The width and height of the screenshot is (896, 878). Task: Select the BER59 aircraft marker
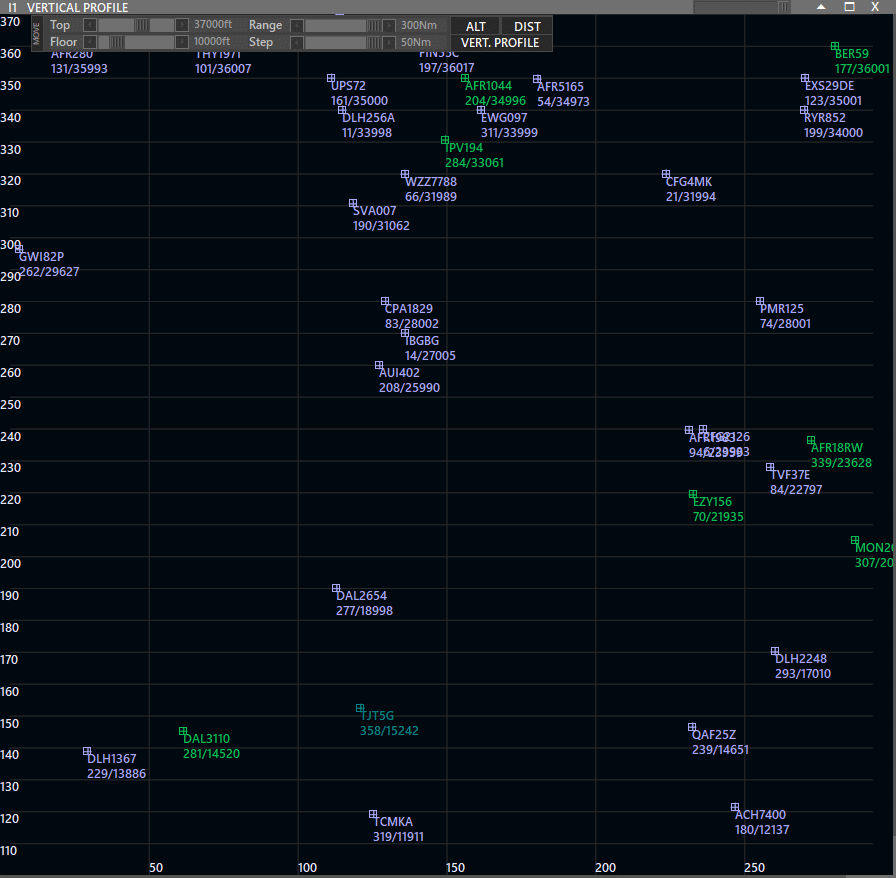pyautogui.click(x=835, y=46)
